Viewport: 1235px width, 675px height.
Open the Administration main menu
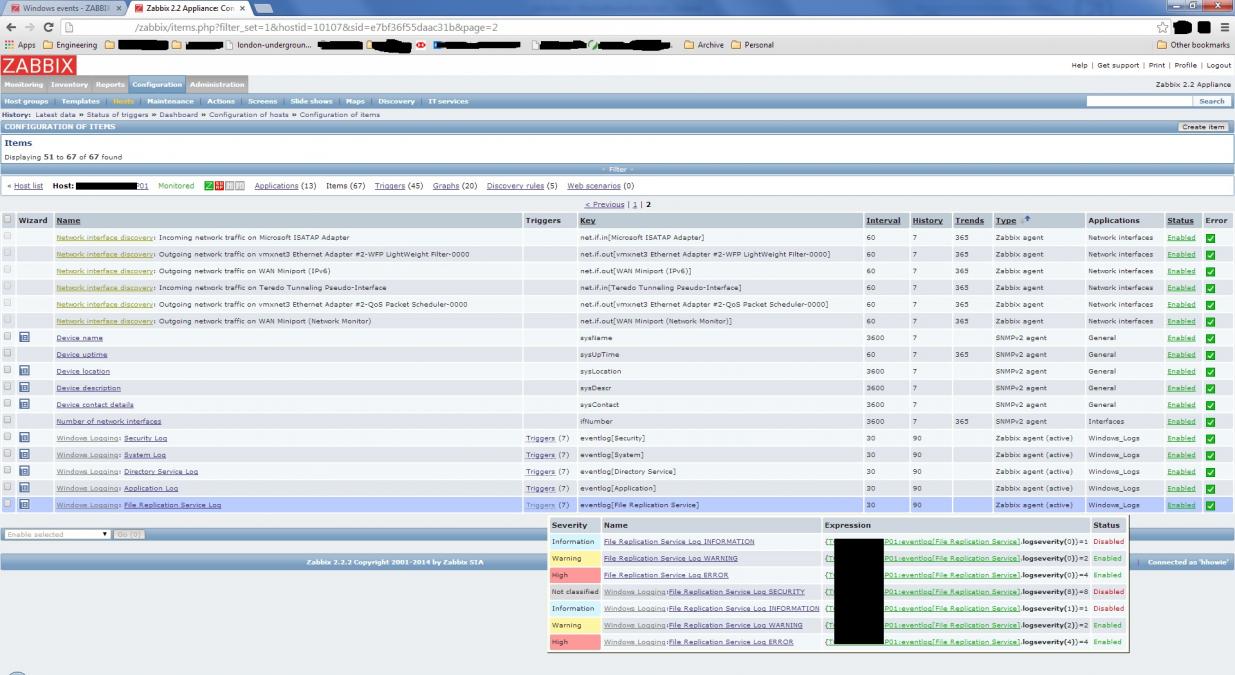pyautogui.click(x=217, y=85)
